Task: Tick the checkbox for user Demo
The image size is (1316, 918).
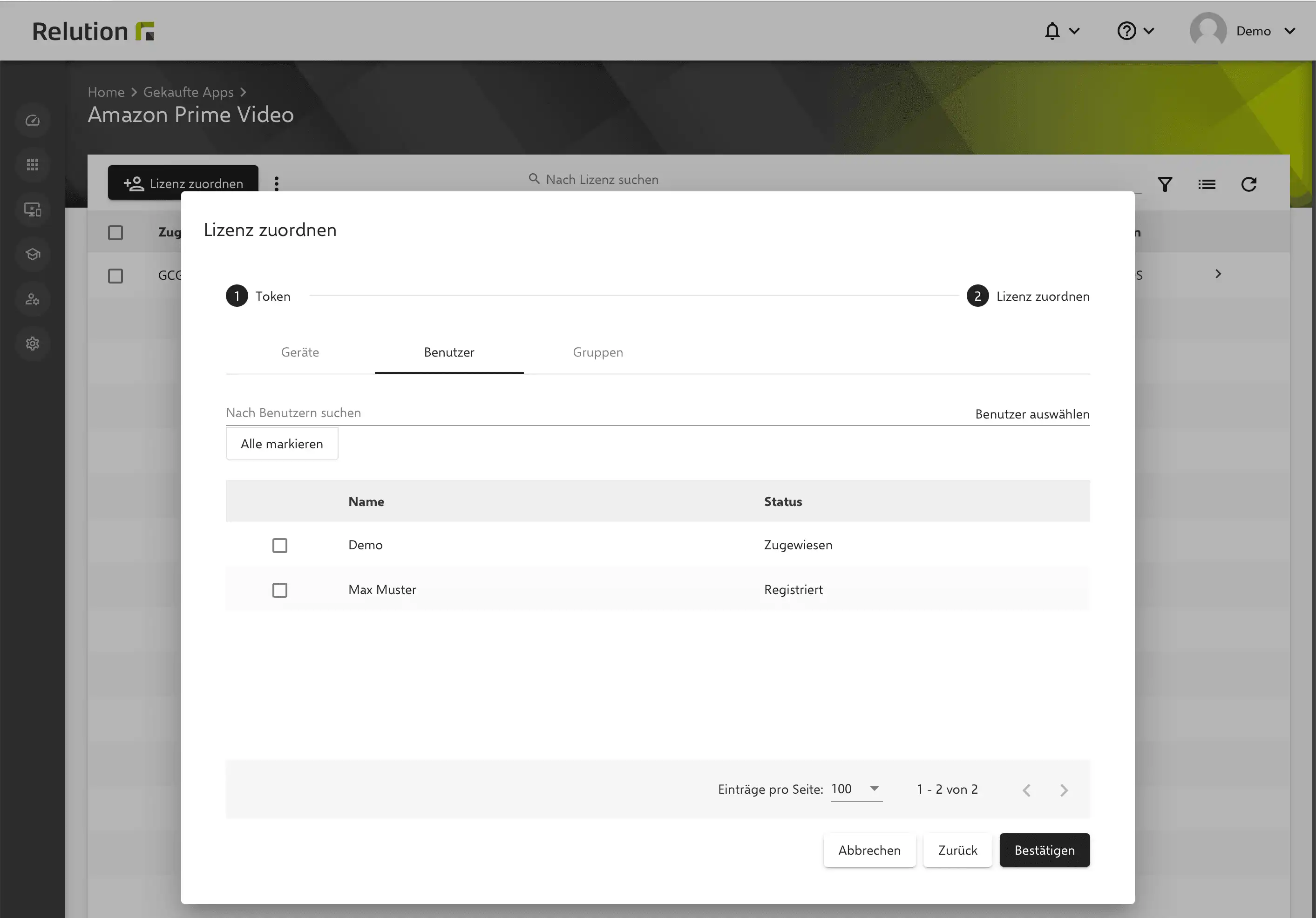Action: coord(280,545)
